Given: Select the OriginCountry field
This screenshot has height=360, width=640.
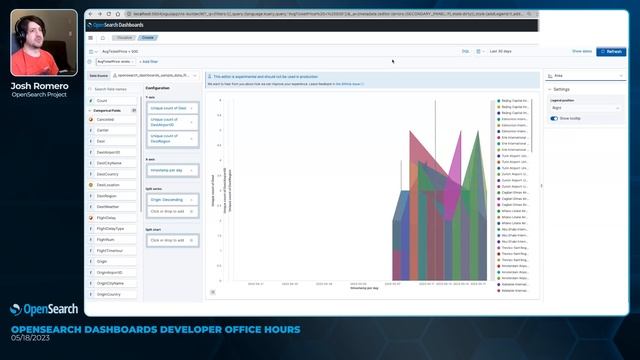Looking at the screenshot, I should coord(112,294).
